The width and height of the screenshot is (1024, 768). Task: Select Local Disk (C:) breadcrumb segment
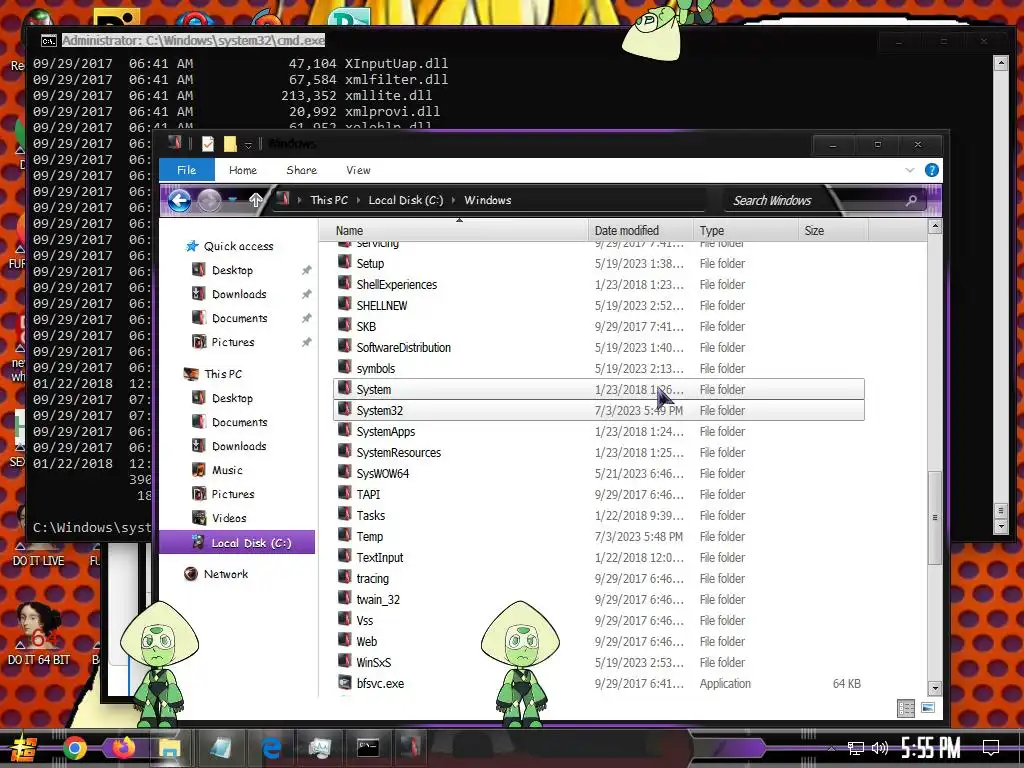pos(406,200)
